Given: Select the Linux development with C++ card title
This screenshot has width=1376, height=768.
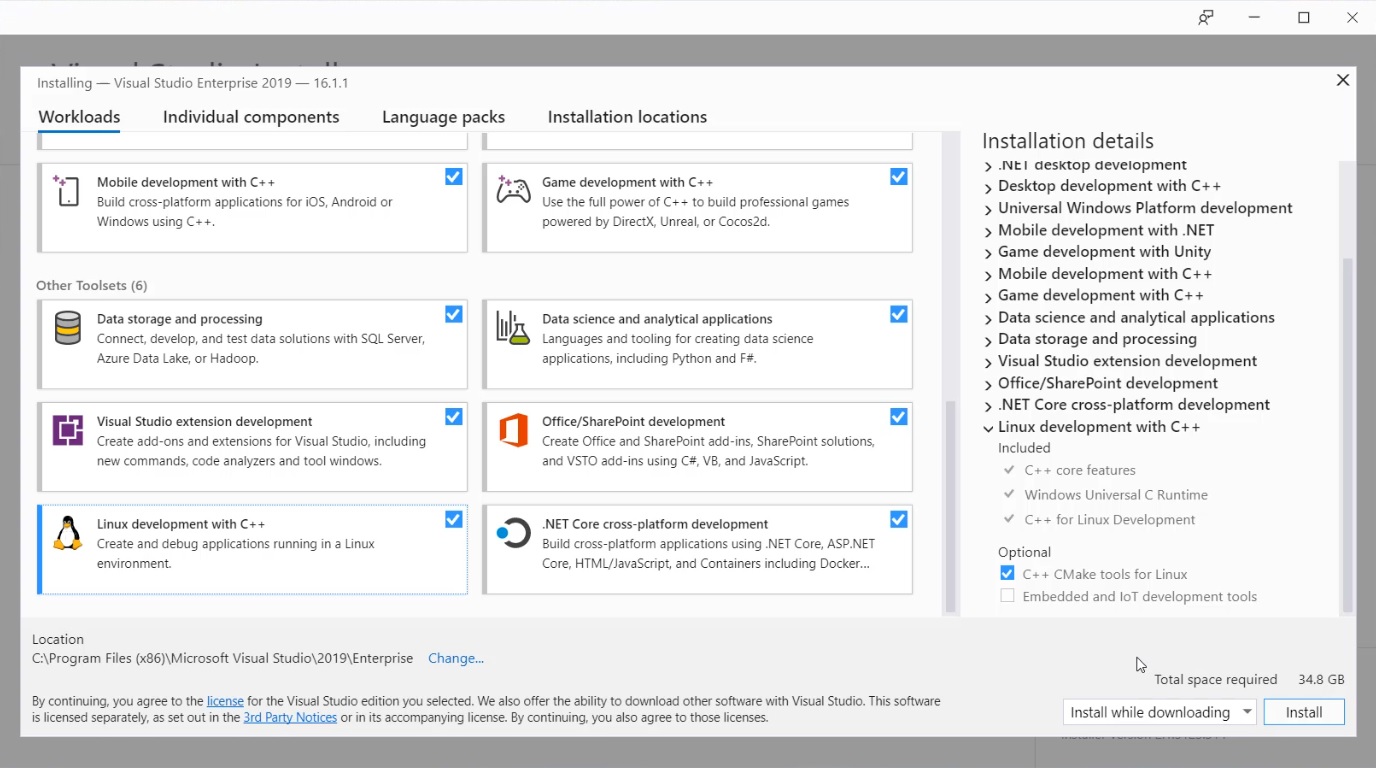Looking at the screenshot, I should (181, 524).
